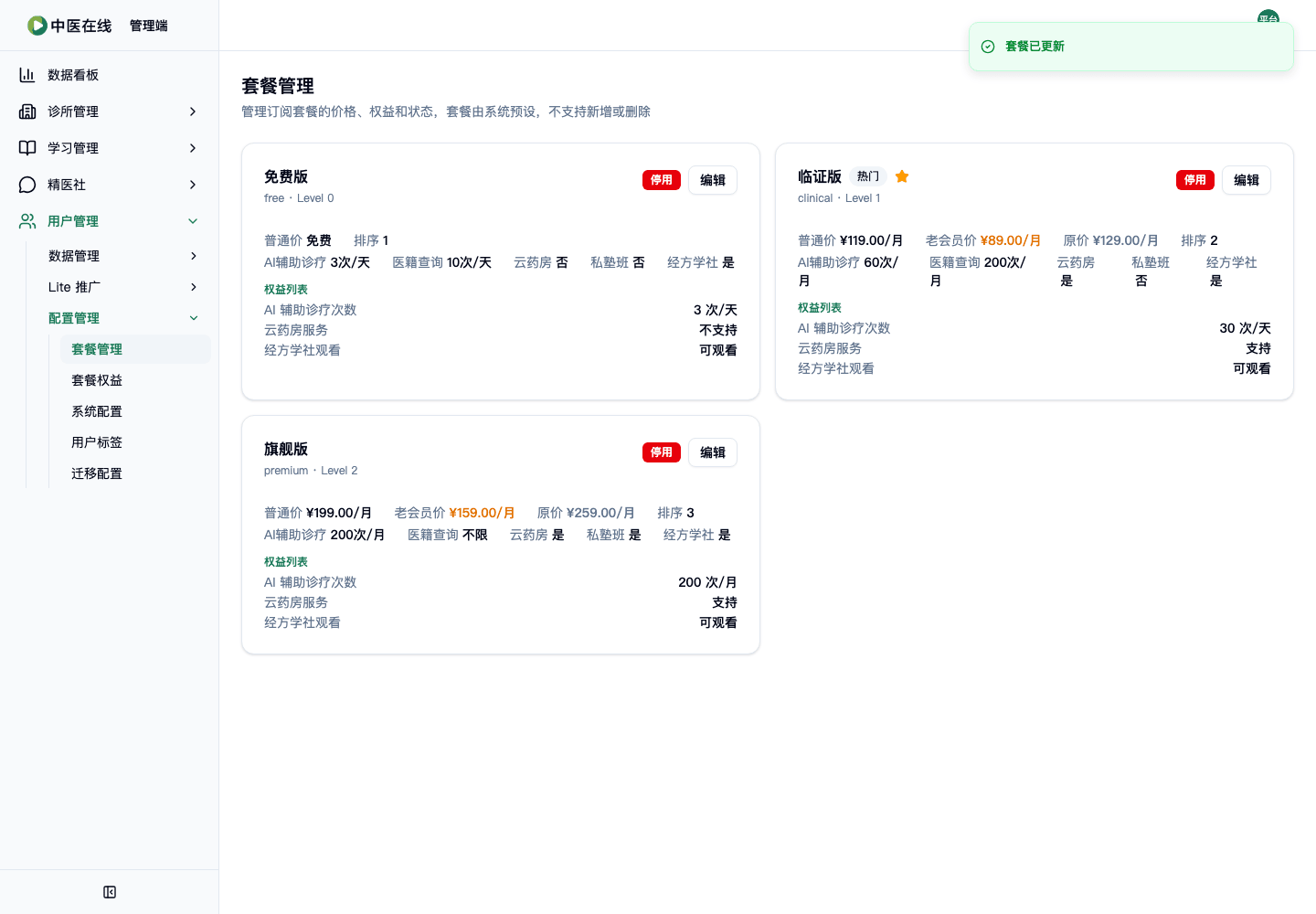
Task: Expand the Lite 推广 chevron
Action: coord(194,287)
